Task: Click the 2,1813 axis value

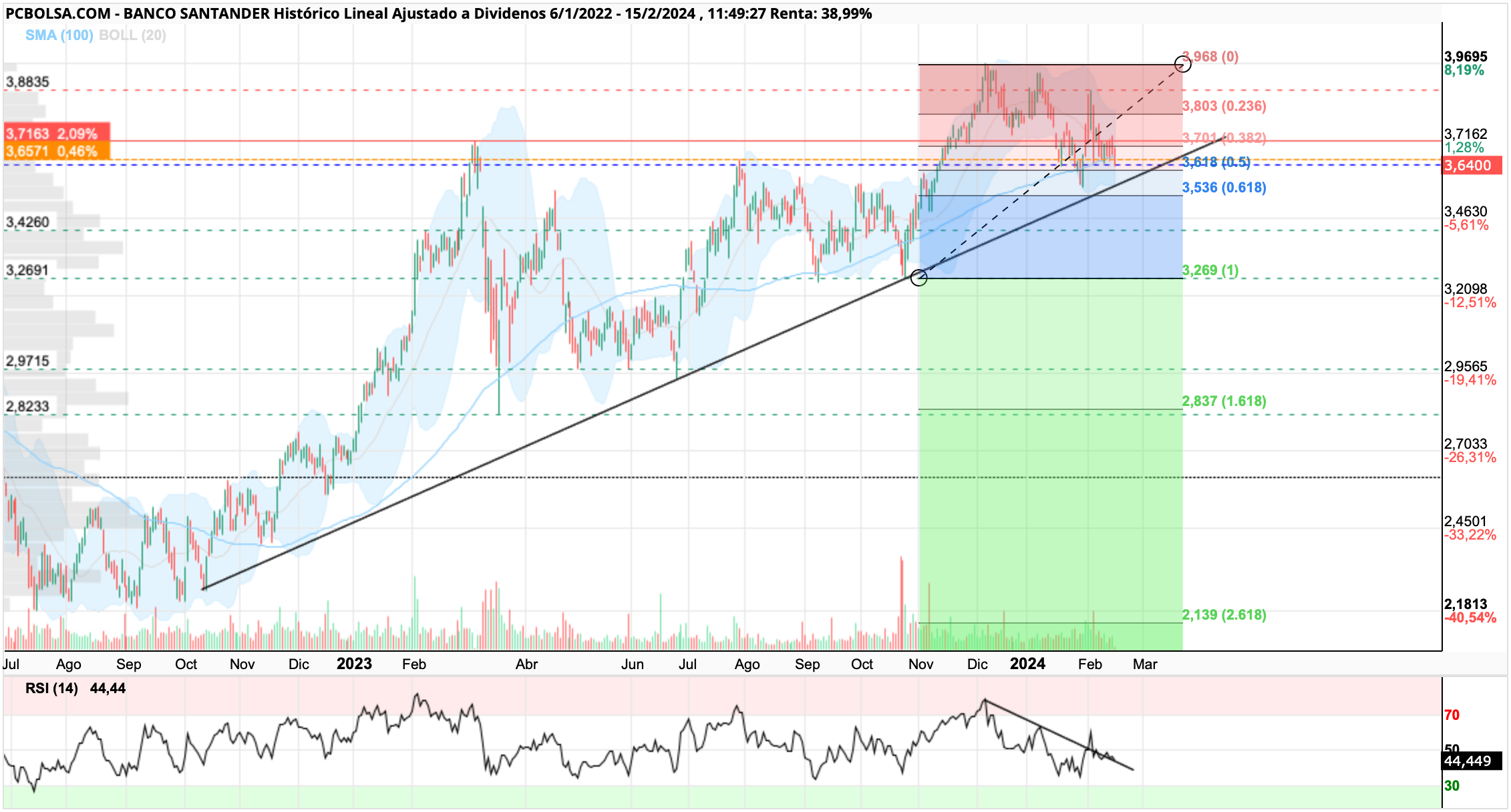Action: click(1466, 604)
